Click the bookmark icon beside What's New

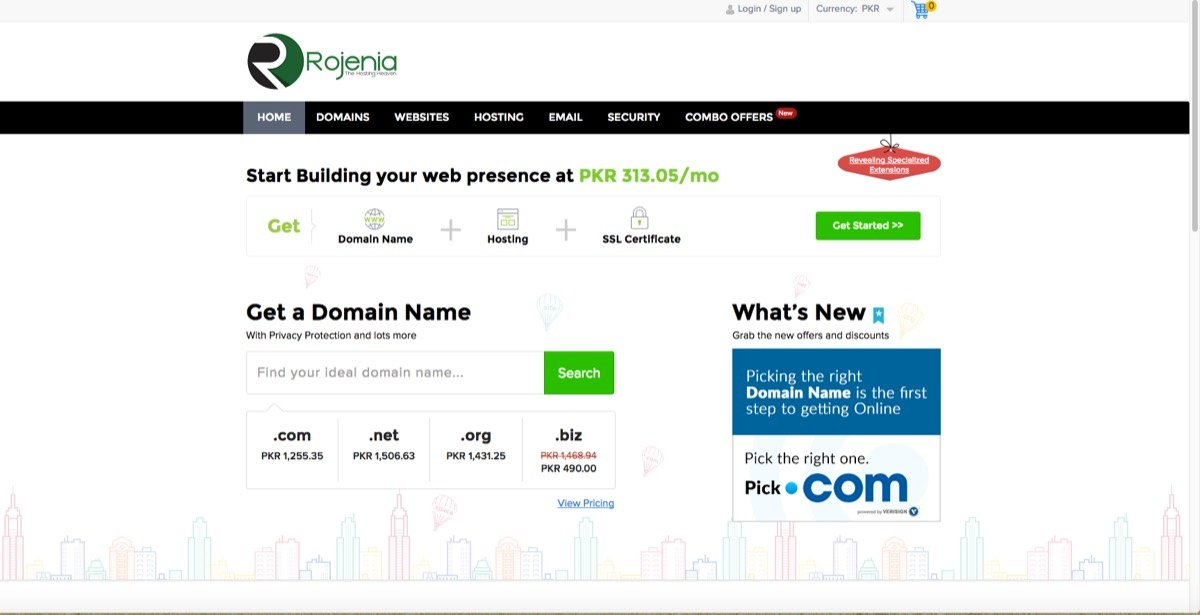tap(878, 315)
